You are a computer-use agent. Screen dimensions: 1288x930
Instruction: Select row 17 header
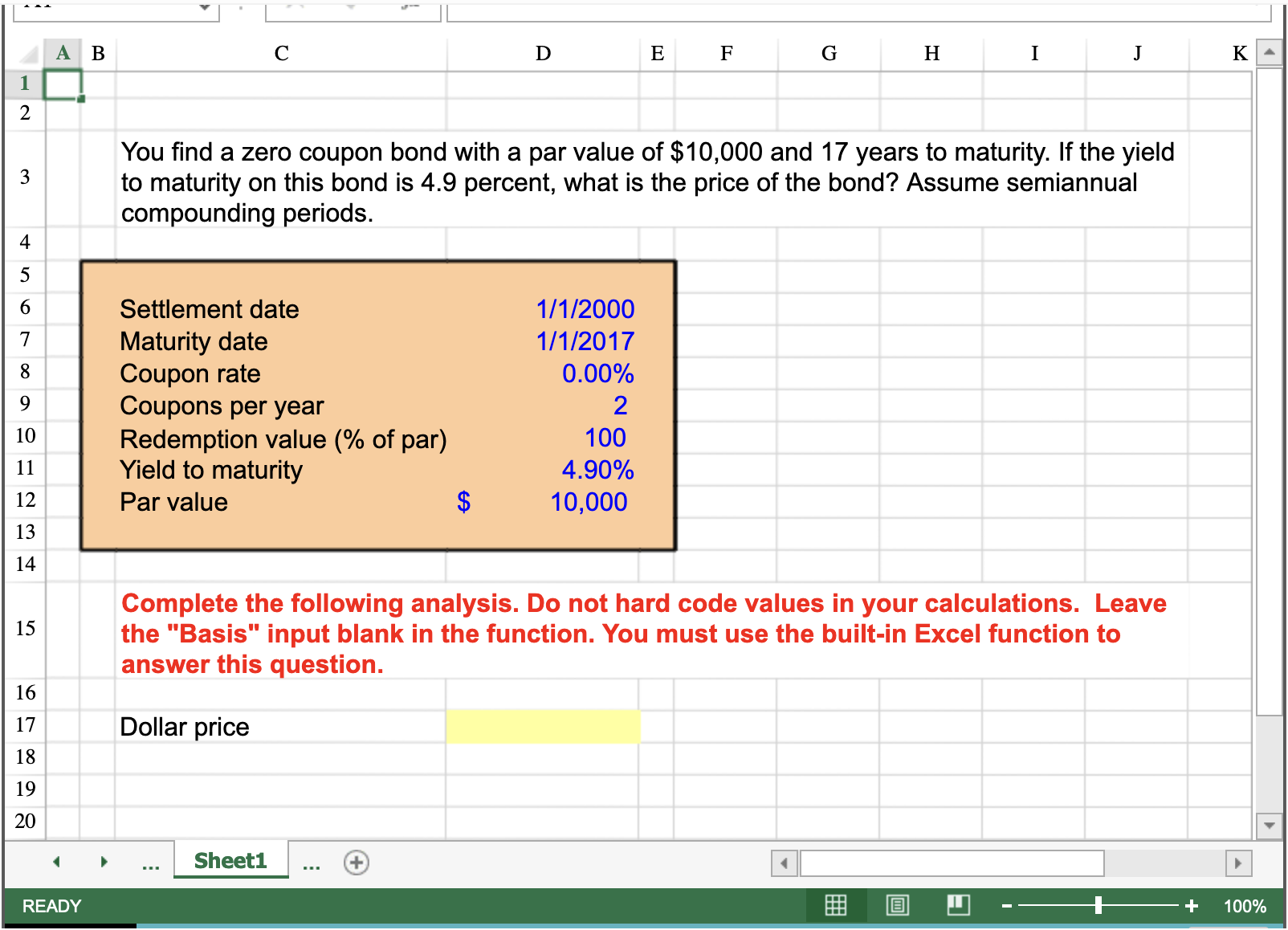(x=25, y=726)
